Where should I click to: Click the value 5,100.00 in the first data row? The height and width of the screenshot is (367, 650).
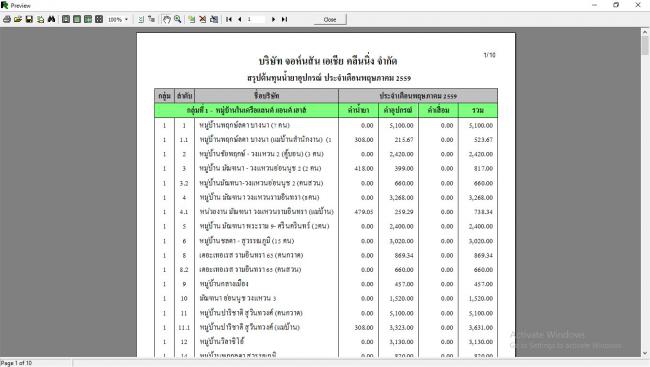tap(401, 125)
